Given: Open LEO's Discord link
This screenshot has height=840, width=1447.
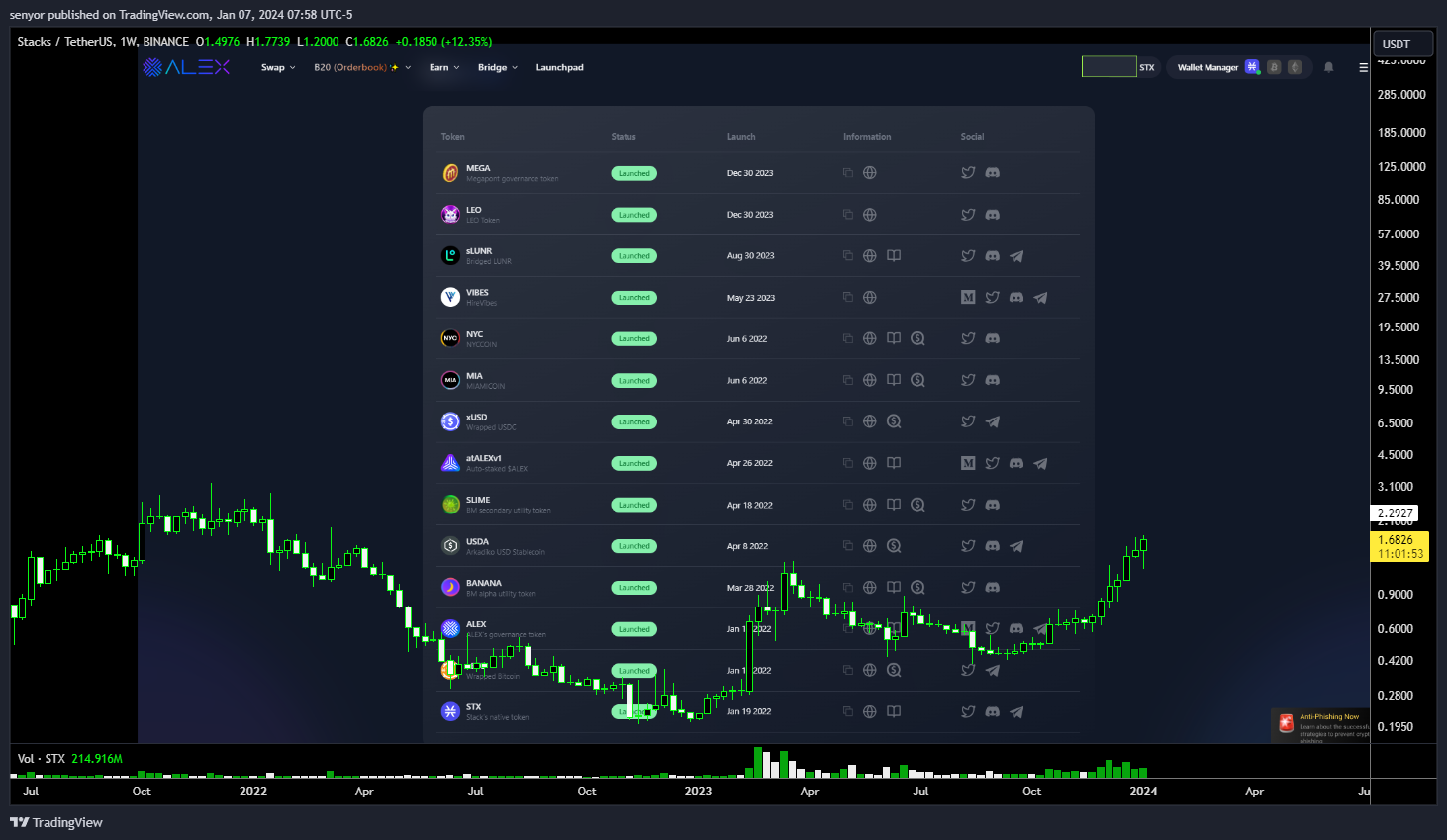Looking at the screenshot, I should click(993, 214).
